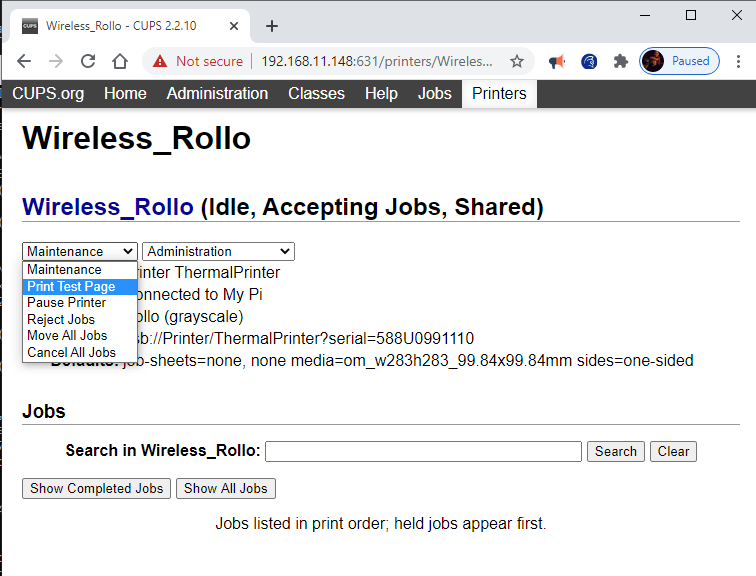The width and height of the screenshot is (756, 576).
Task: Choose Cancel All Jobs option
Action: [x=80, y=352]
